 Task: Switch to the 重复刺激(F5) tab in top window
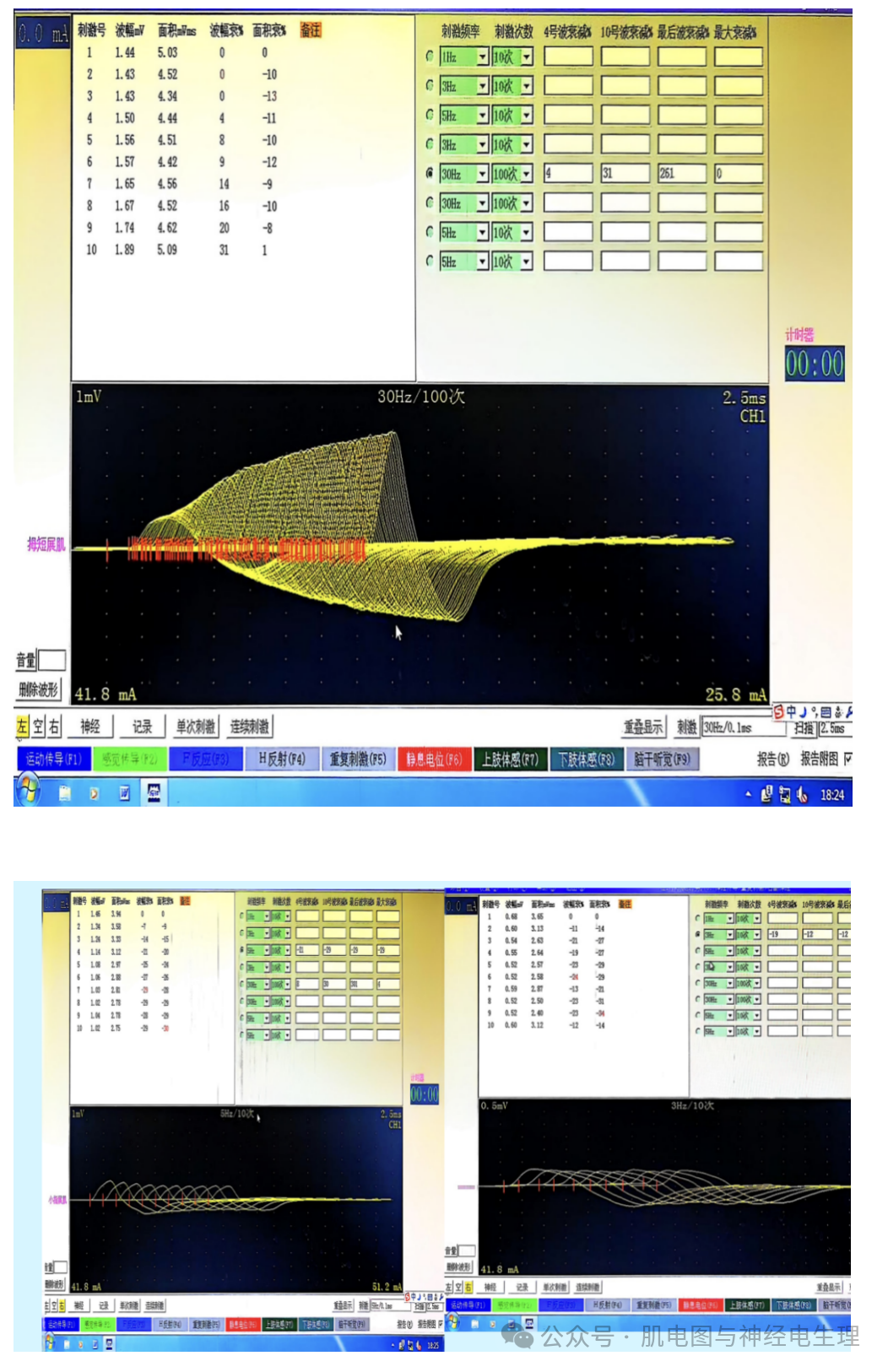click(x=357, y=759)
